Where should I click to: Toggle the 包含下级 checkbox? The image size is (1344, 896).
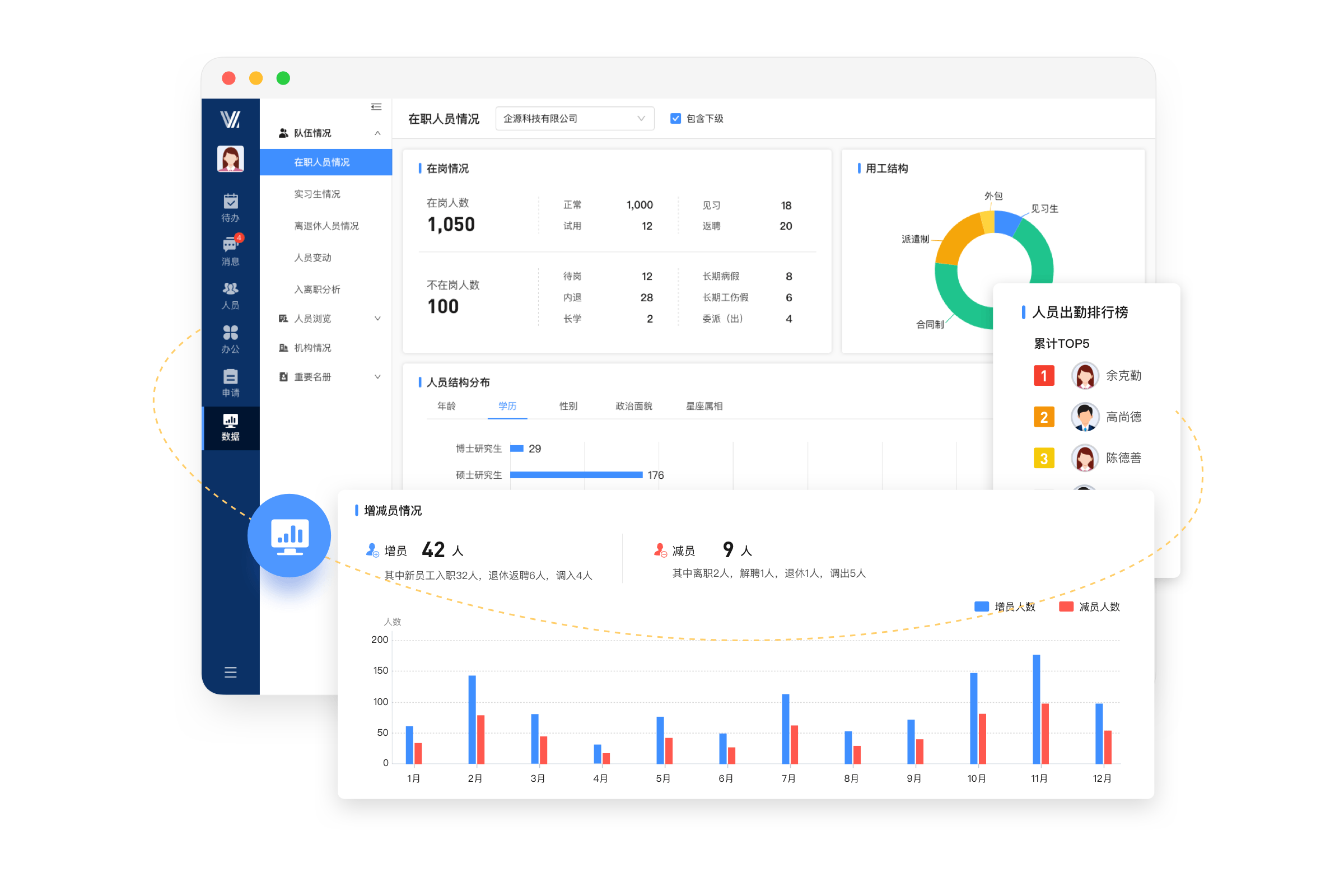(675, 118)
